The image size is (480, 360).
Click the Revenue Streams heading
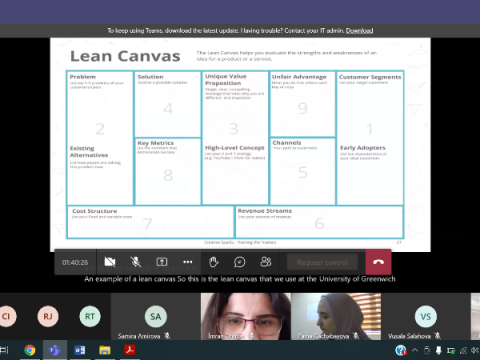click(x=265, y=211)
